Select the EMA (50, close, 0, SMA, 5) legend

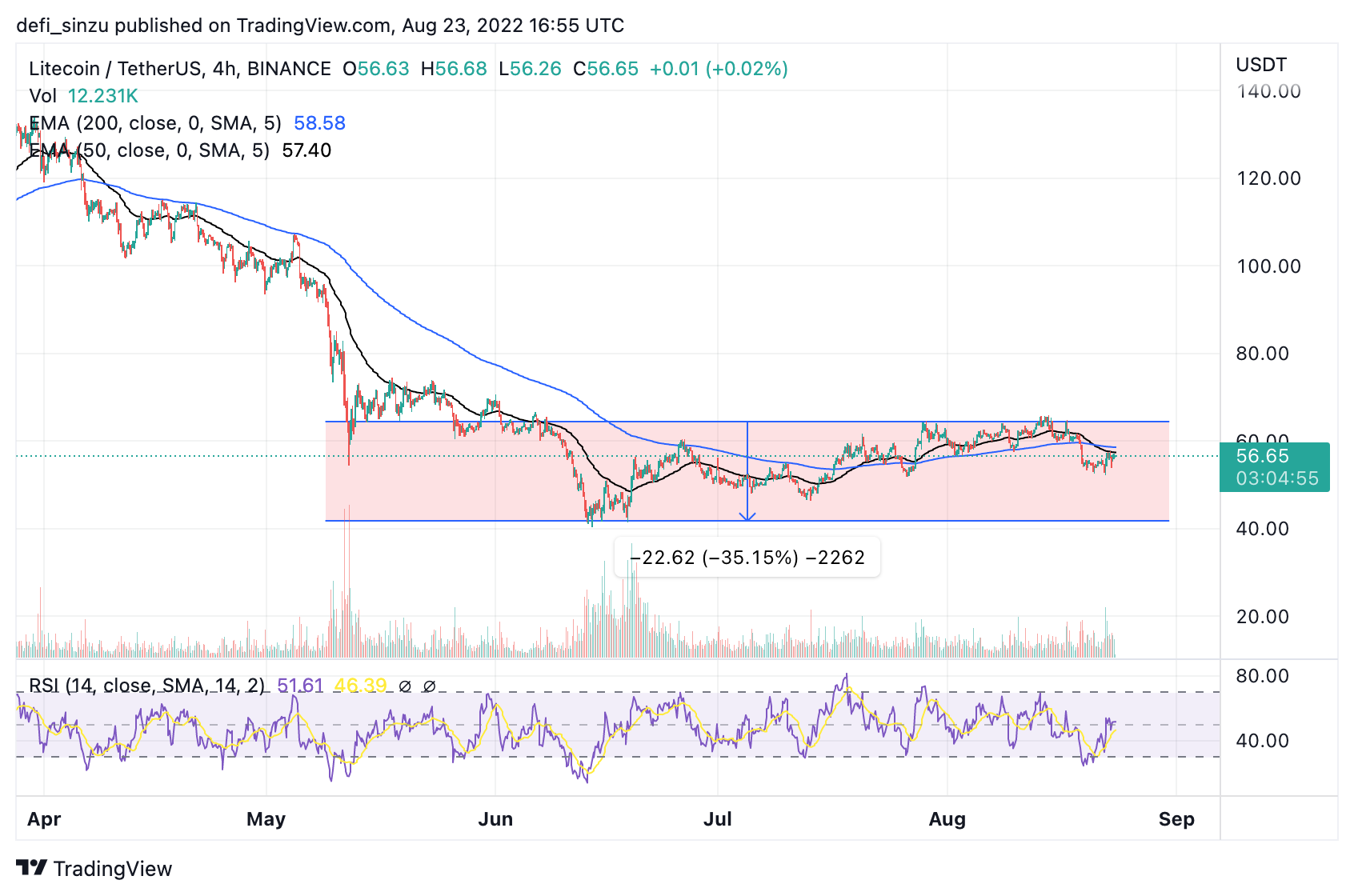point(180,150)
